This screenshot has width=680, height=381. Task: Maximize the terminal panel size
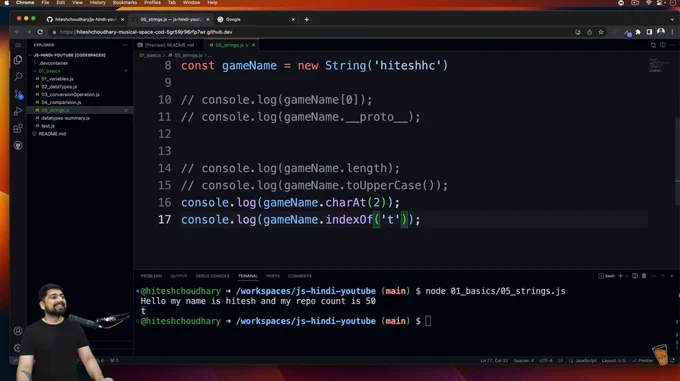coord(663,276)
